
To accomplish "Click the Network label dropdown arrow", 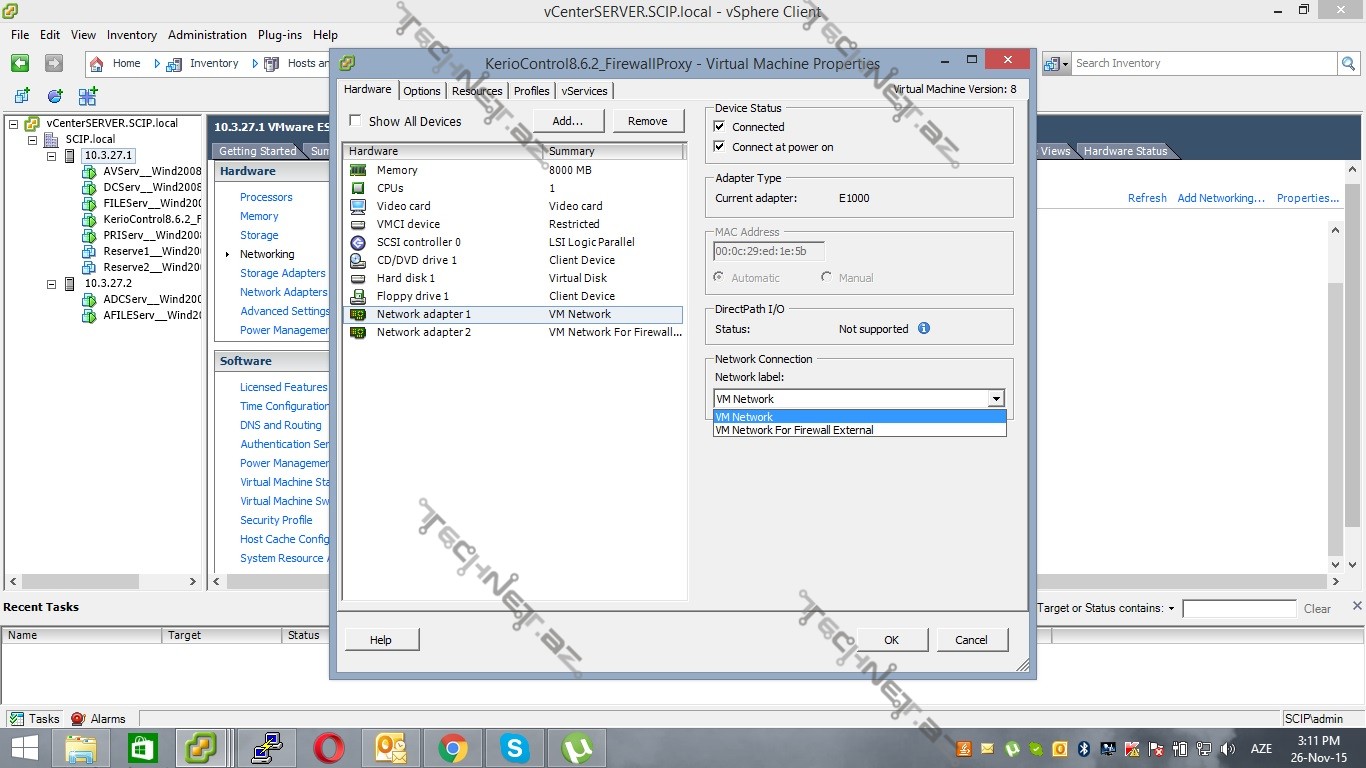I will click(996, 399).
